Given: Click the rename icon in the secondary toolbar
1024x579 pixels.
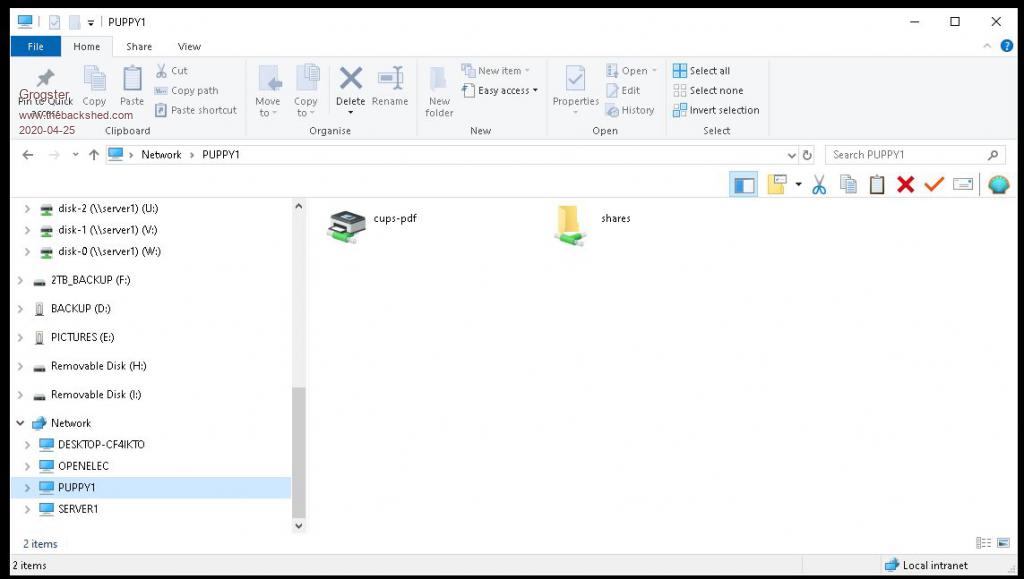Looking at the screenshot, I should (963, 185).
